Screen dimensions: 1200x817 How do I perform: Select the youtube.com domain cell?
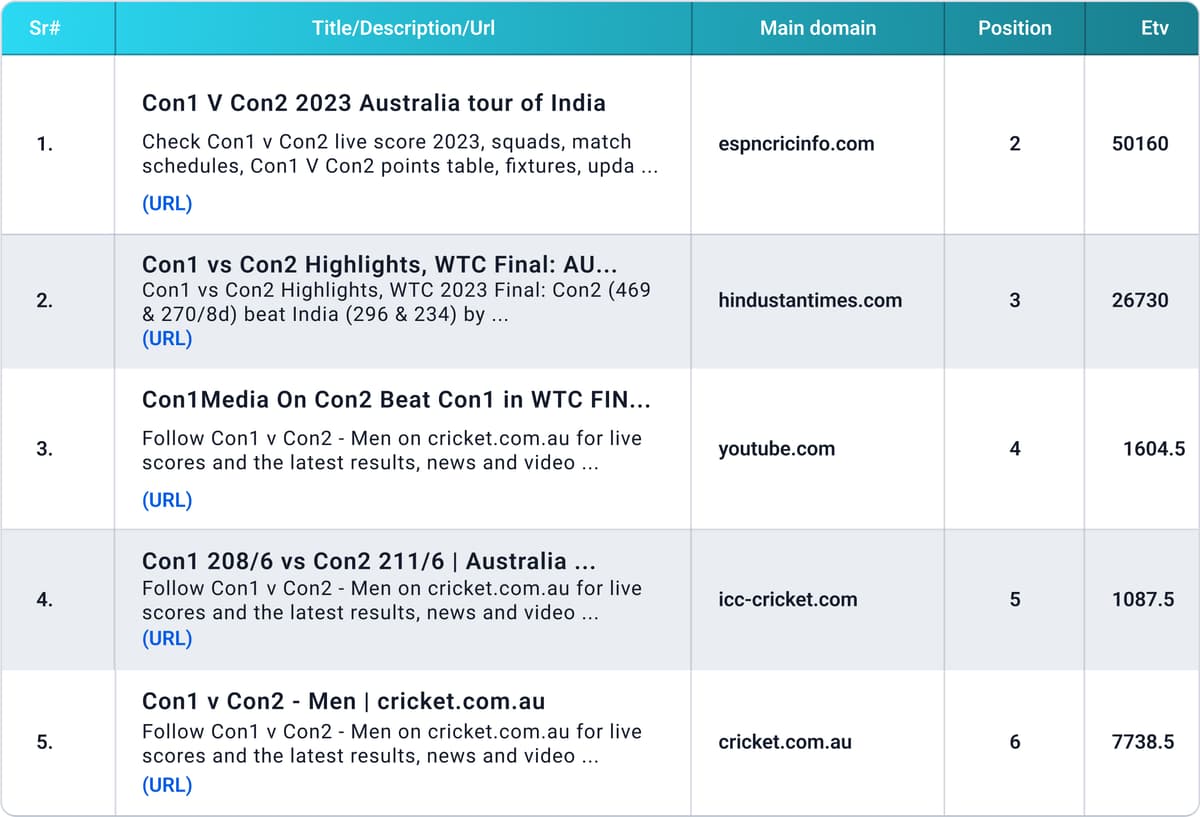pyautogui.click(x=776, y=449)
